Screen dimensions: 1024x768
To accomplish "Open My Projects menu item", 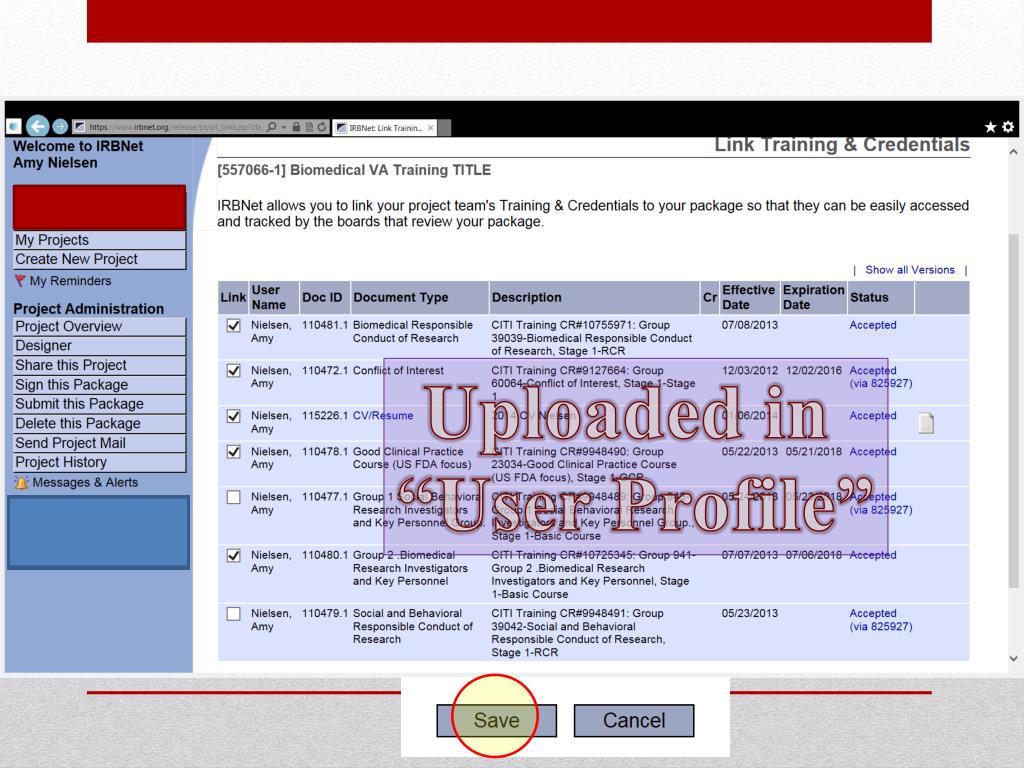I will [100, 240].
